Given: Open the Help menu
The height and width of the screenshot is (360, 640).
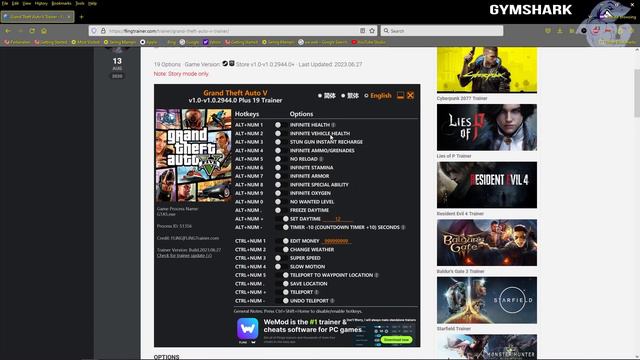Looking at the screenshot, I should pos(93,3).
